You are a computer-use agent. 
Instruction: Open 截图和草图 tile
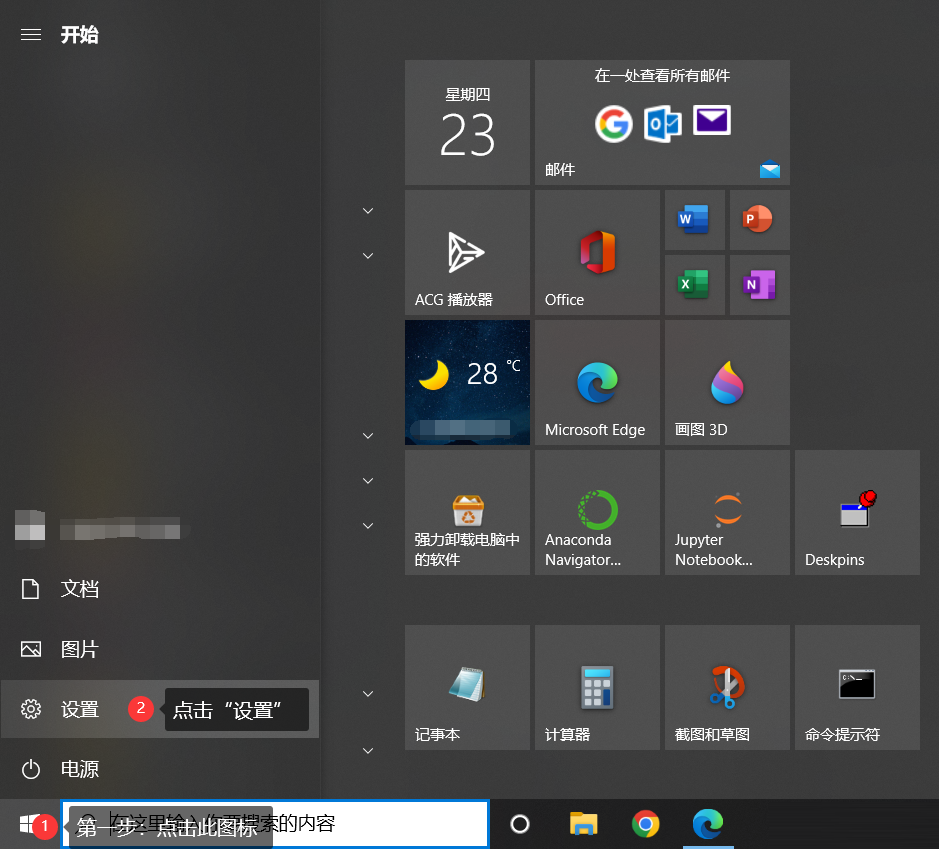[x=727, y=687]
